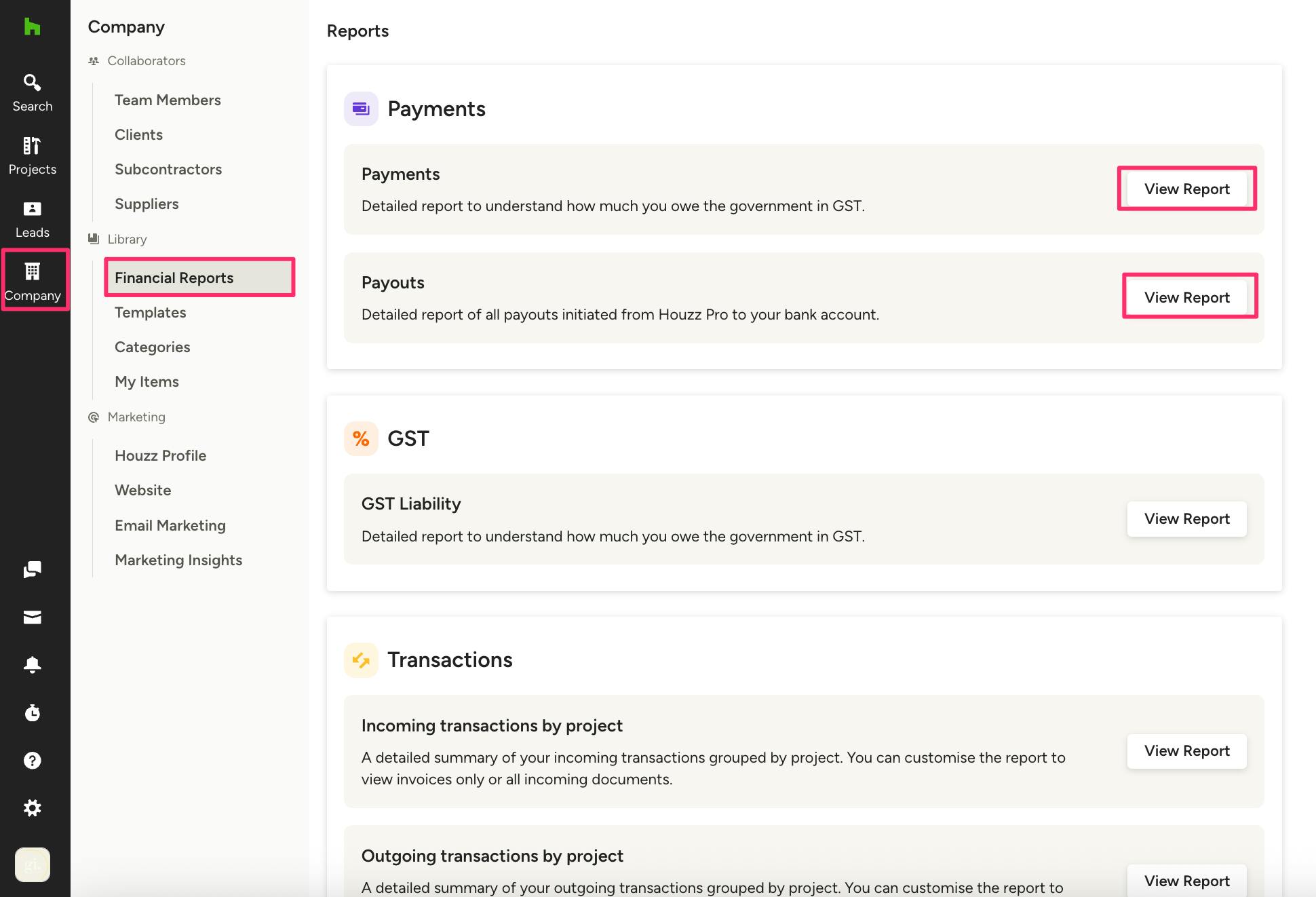
Task: Click the Houzz logo icon
Action: [x=32, y=27]
